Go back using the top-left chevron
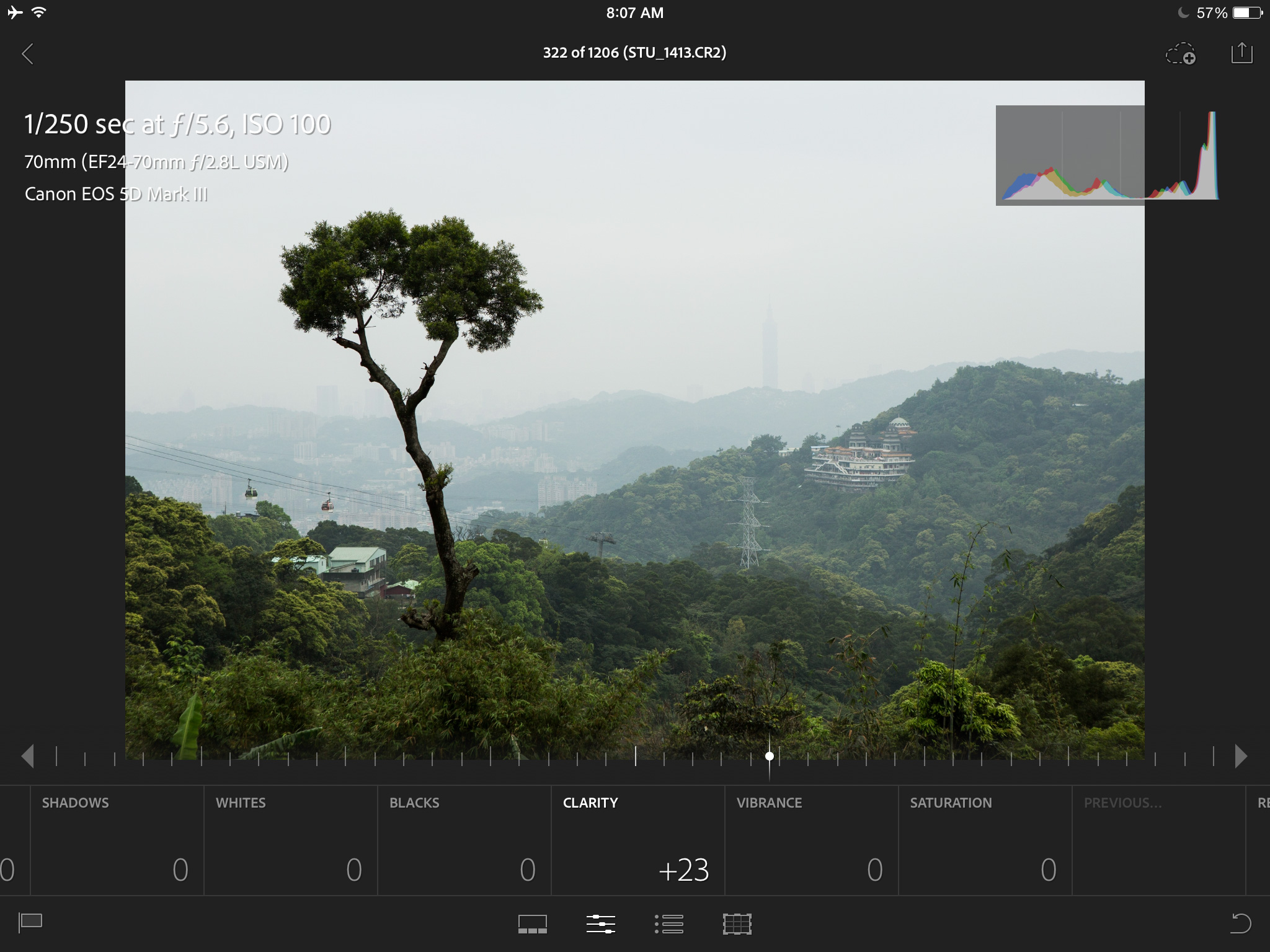This screenshot has height=952, width=1270. 27,53
